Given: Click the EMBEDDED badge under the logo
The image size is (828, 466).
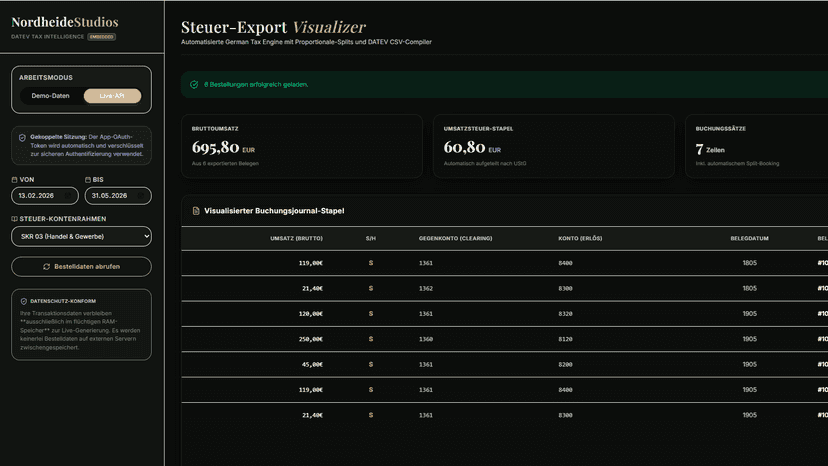Looking at the screenshot, I should tap(101, 37).
